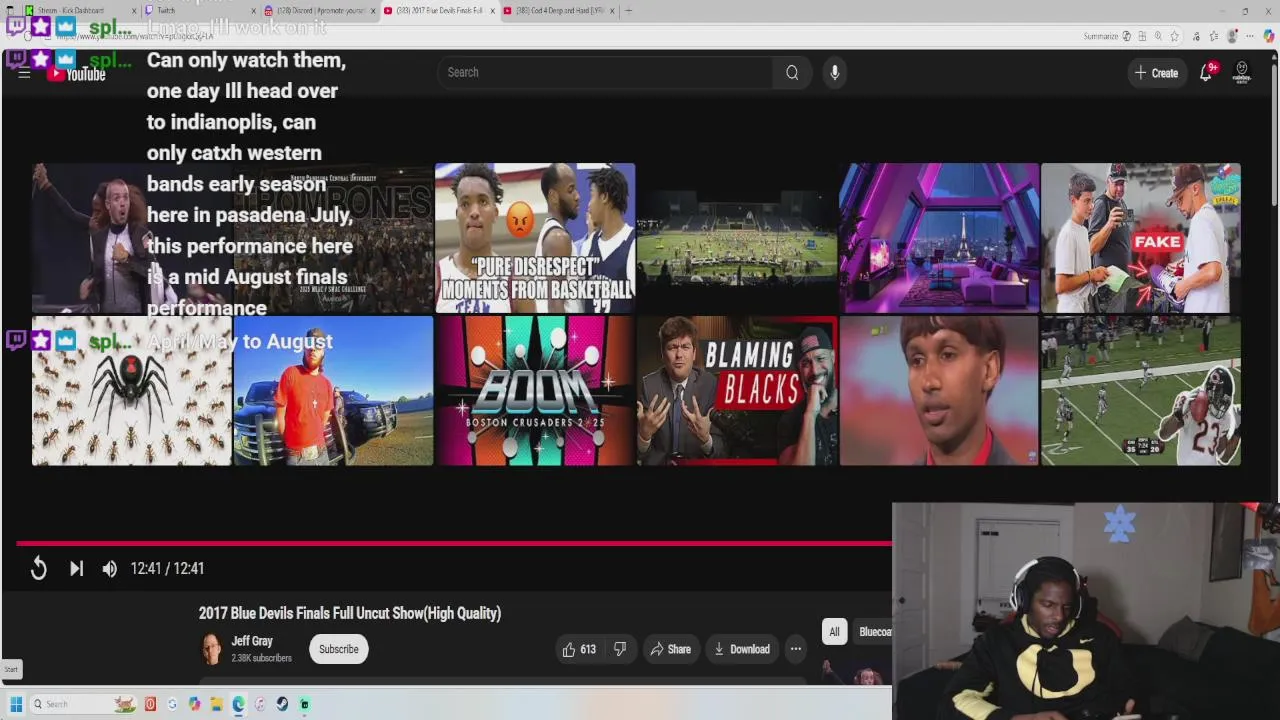Mute the video with the speaker icon

click(109, 569)
